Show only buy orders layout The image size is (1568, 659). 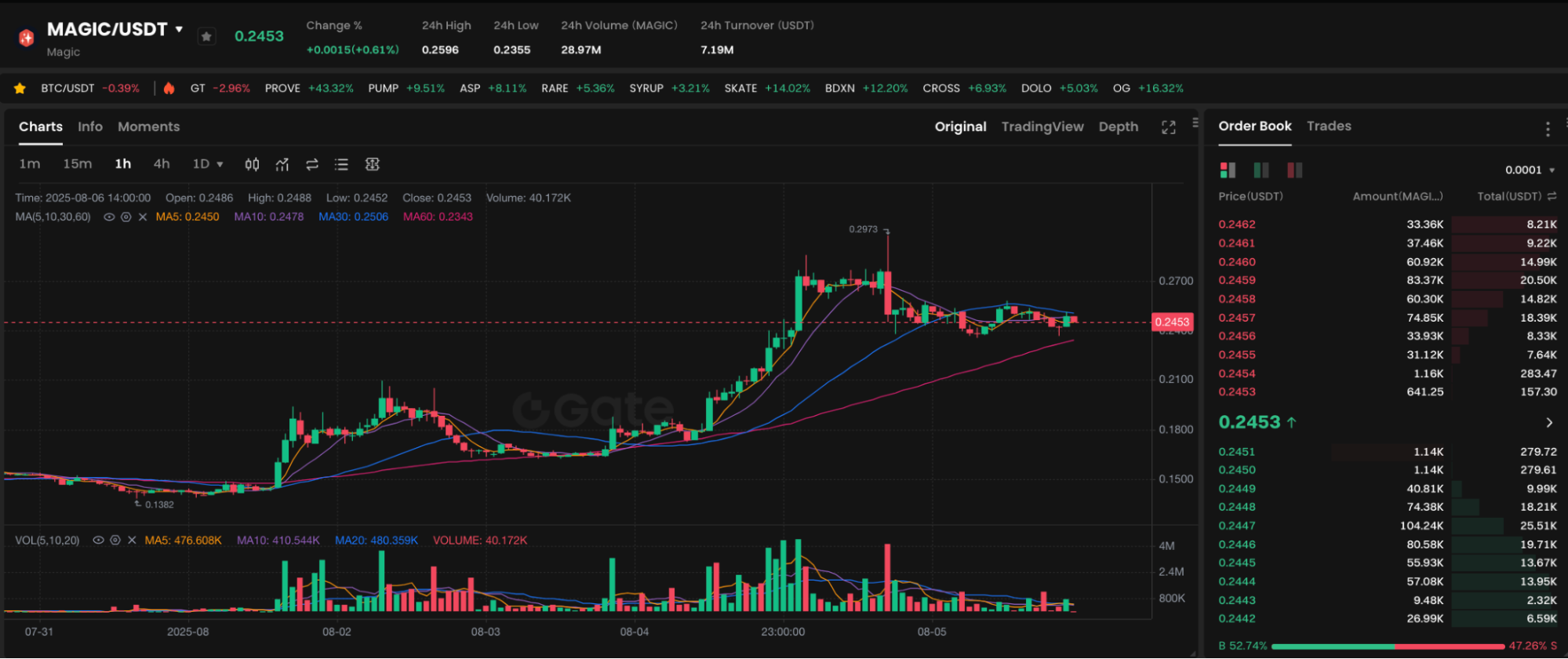coord(1261,169)
